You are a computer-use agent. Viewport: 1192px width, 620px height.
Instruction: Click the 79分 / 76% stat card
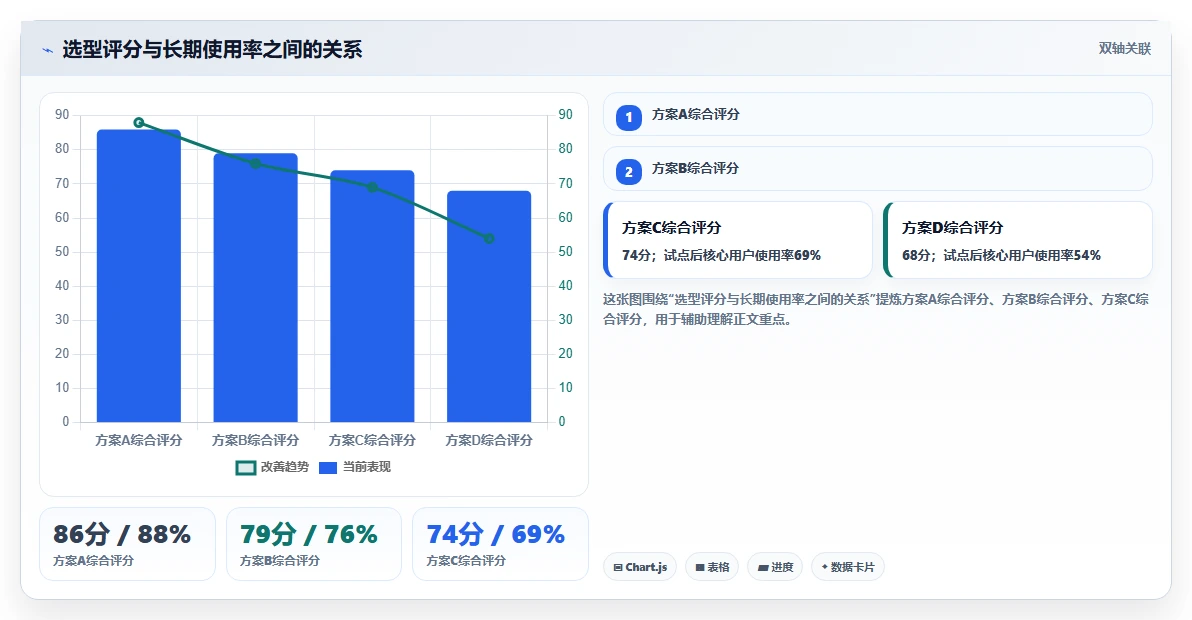[314, 544]
